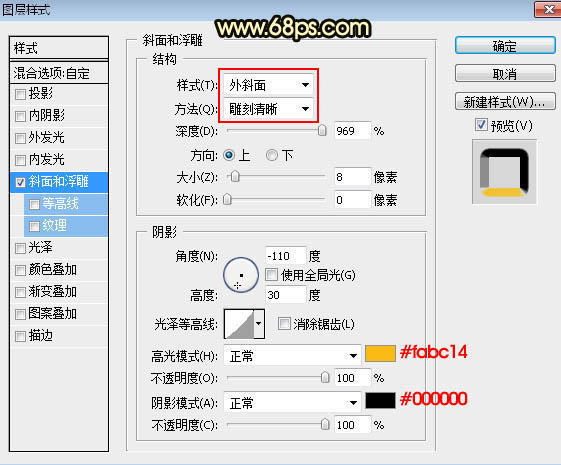
Task: Click the 深度 depth value field 969
Action: (x=352, y=131)
